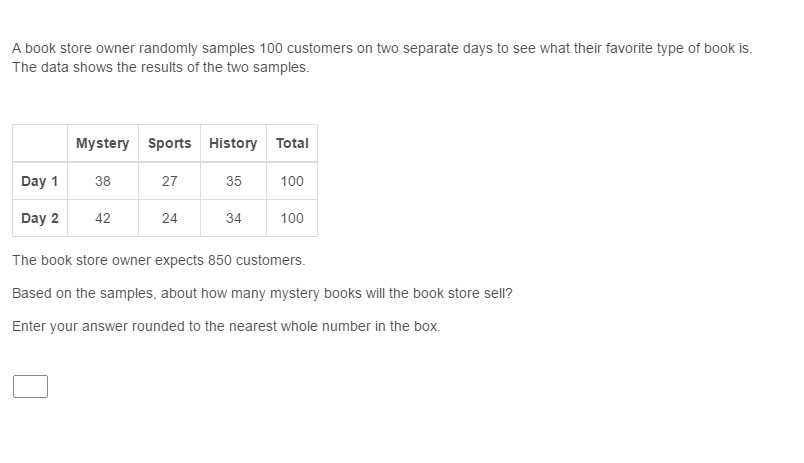Click the Day 2 History value 34
Image resolution: width=804 pixels, height=463 pixels.
point(233,218)
